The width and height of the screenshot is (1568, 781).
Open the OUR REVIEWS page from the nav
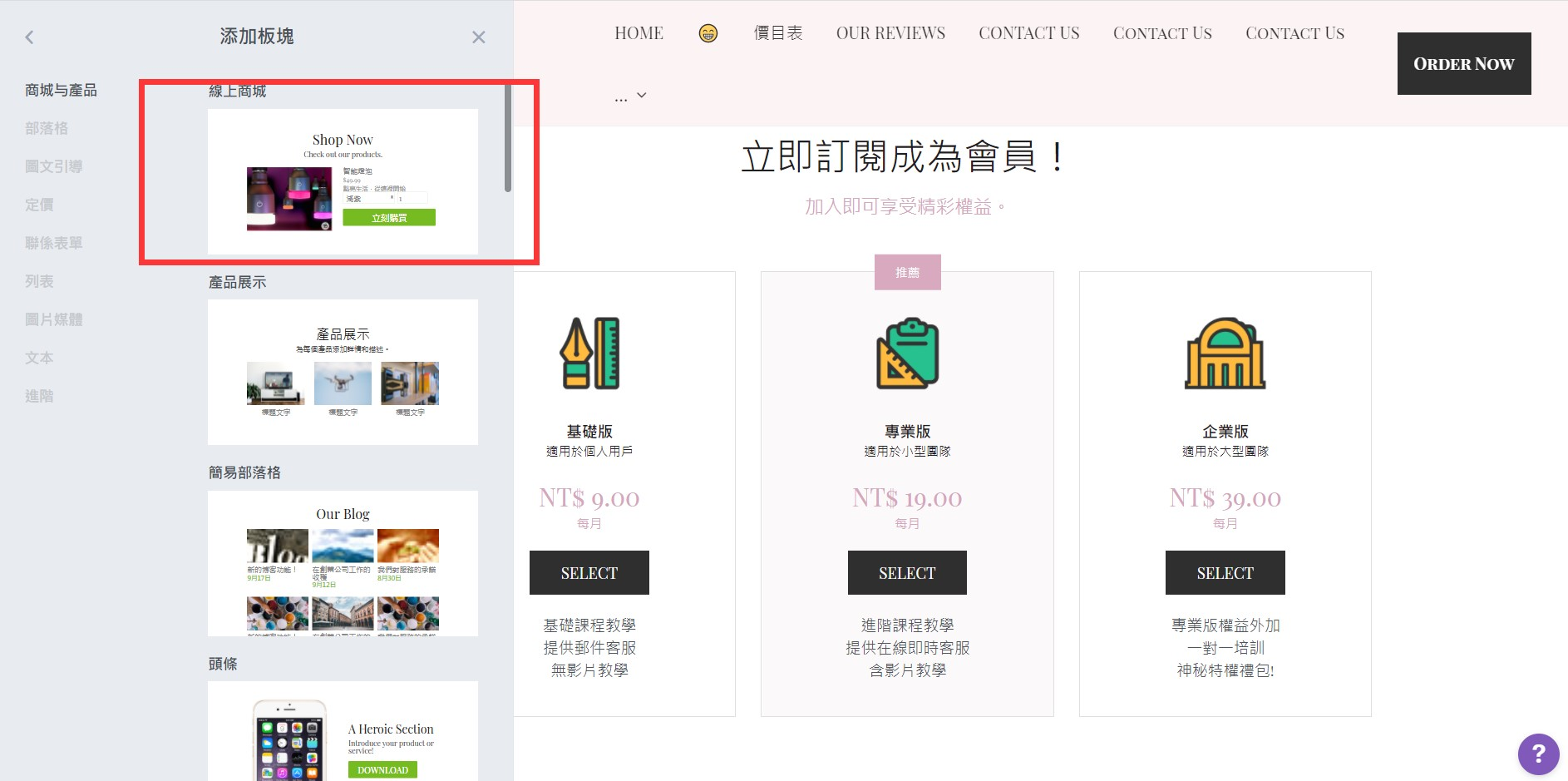click(890, 32)
